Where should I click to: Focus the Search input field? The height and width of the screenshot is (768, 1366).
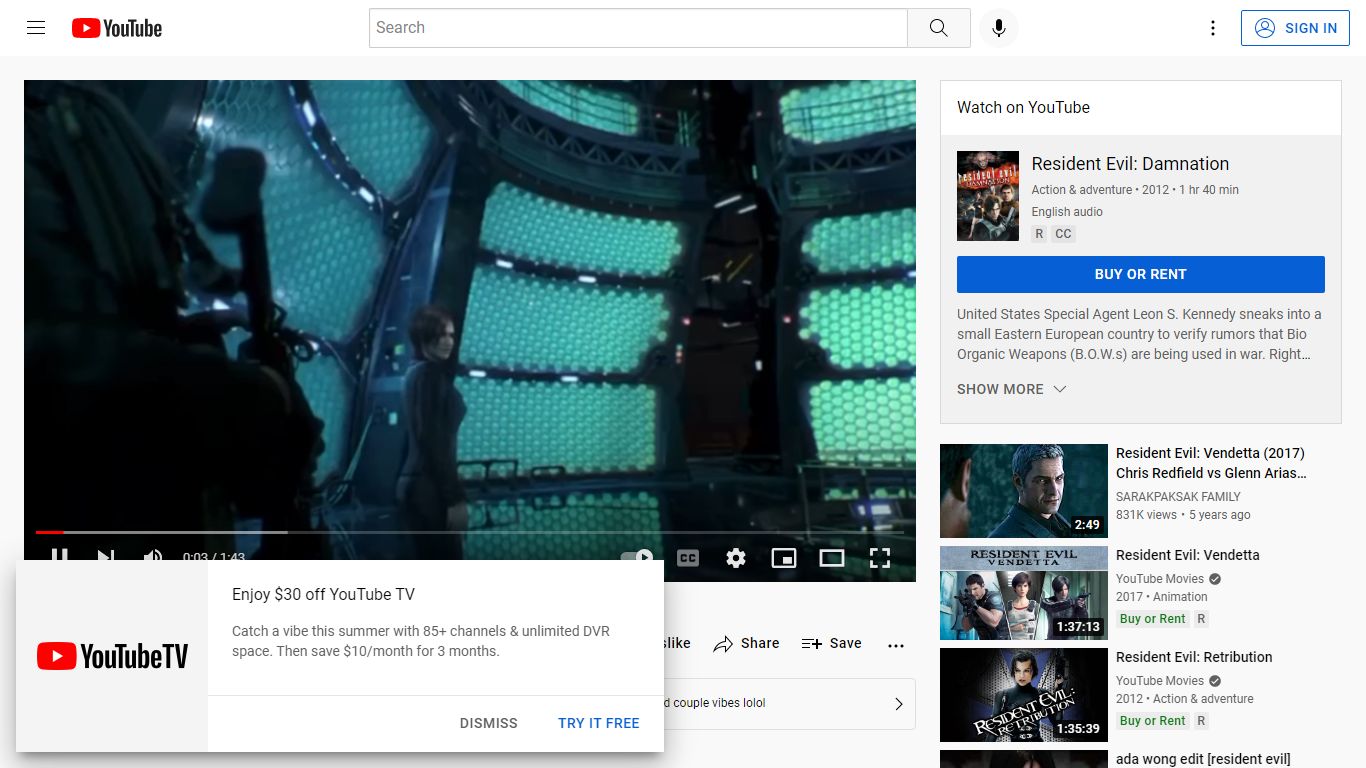click(x=638, y=28)
